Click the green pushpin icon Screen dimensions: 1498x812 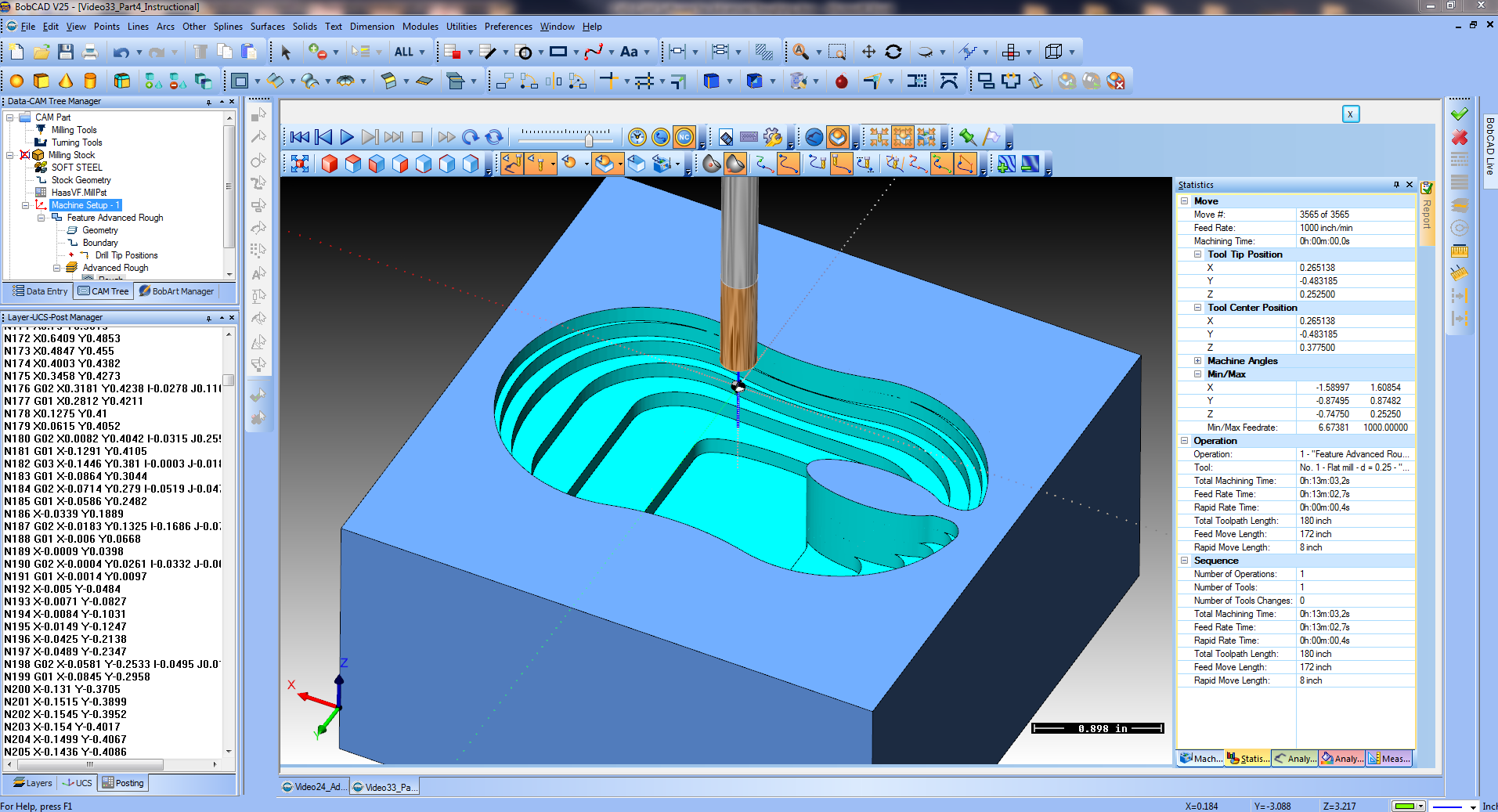pos(968,137)
